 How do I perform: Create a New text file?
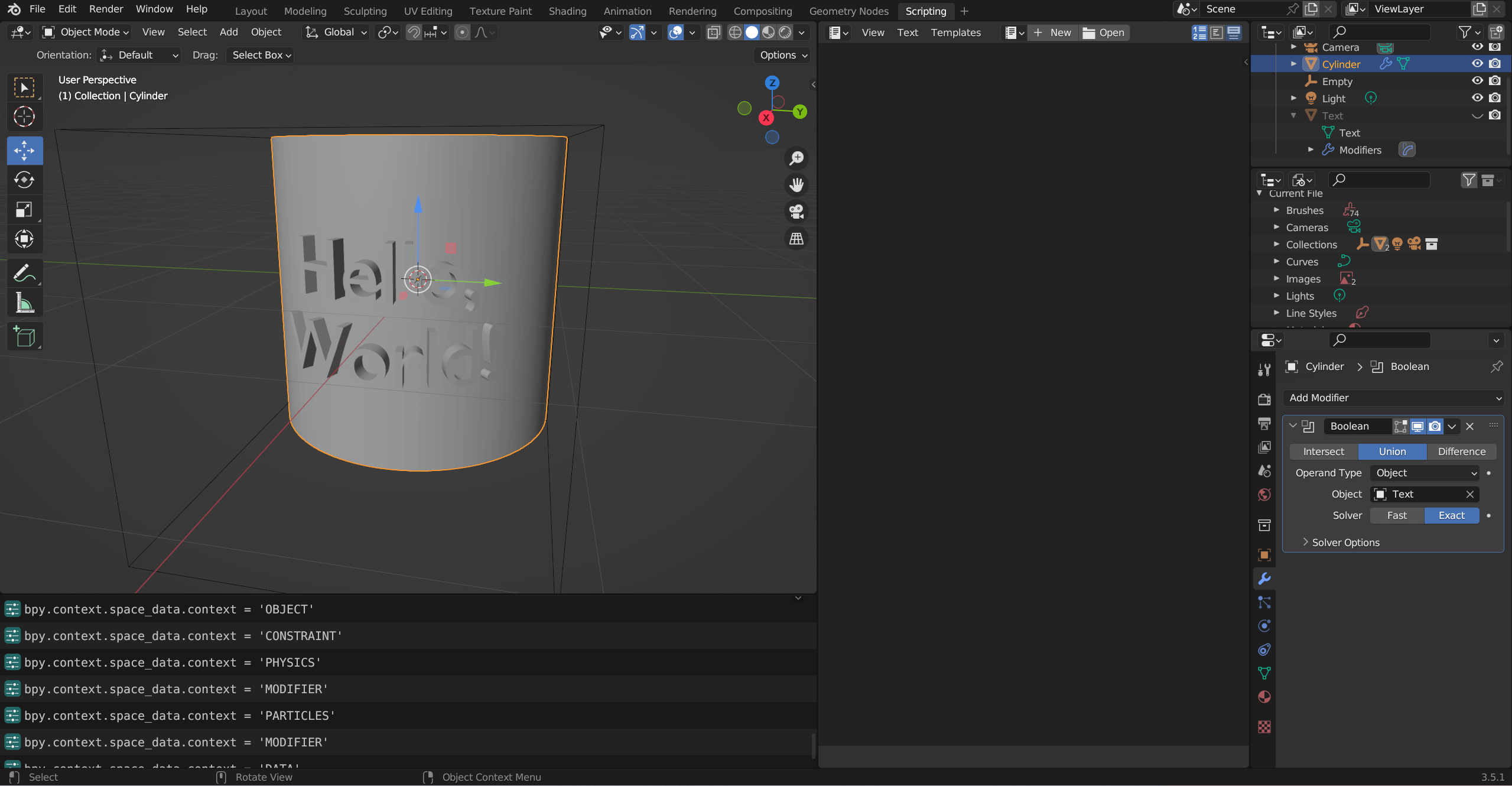pos(1052,33)
